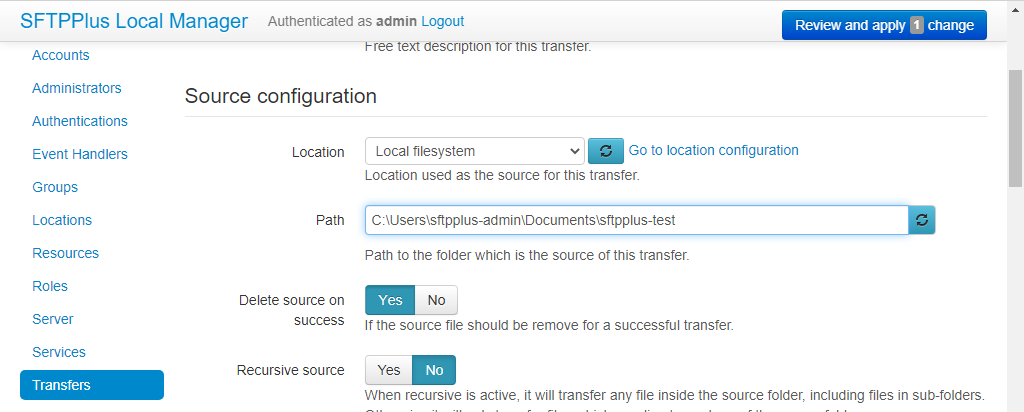Click text 'Location used as the source for this transfer.'

502,176
